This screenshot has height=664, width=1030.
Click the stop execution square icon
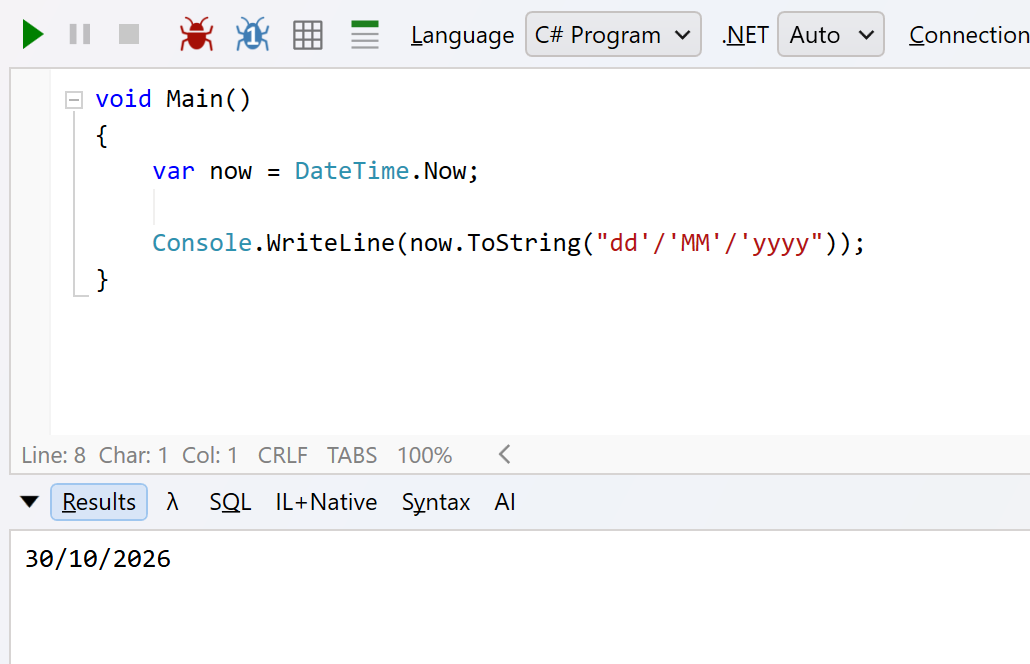coord(129,34)
